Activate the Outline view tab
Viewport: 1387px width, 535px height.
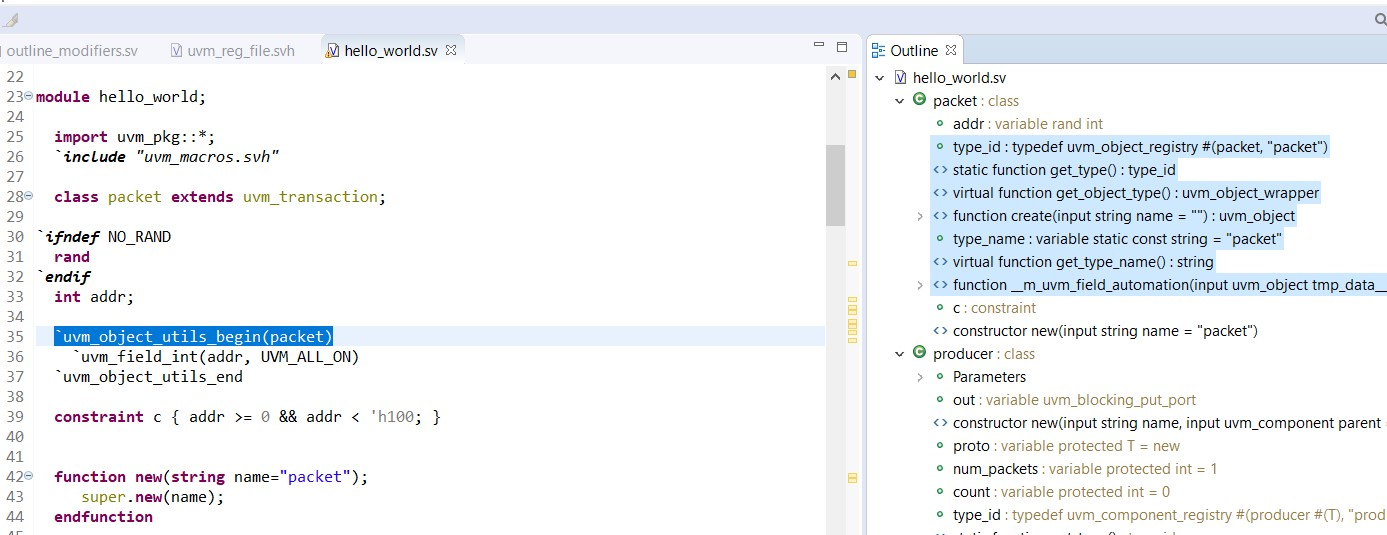tap(914, 50)
